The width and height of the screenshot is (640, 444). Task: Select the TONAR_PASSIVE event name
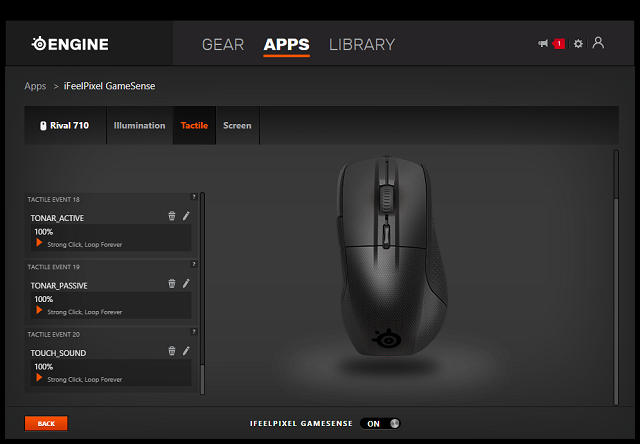(59, 286)
